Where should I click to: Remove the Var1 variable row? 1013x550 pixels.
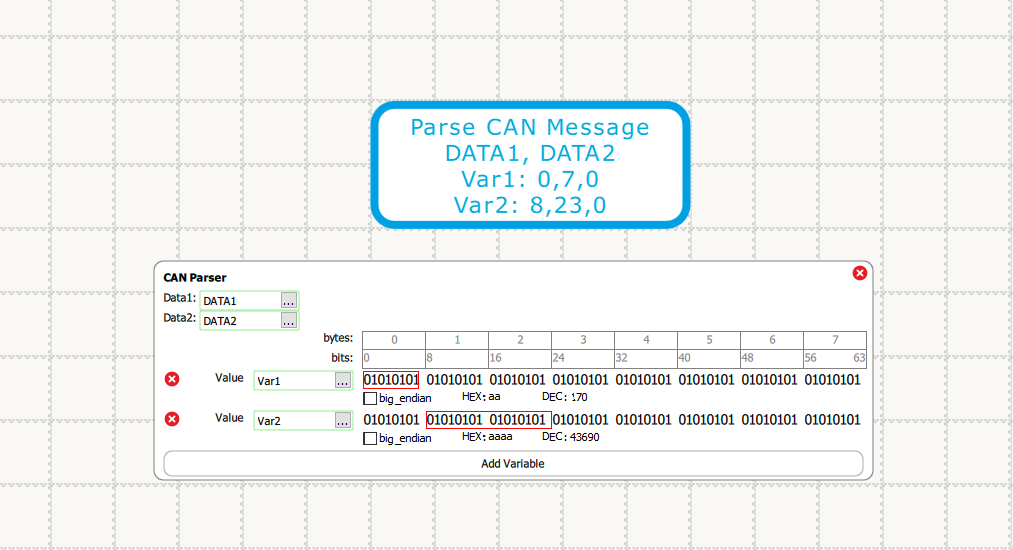[x=172, y=379]
